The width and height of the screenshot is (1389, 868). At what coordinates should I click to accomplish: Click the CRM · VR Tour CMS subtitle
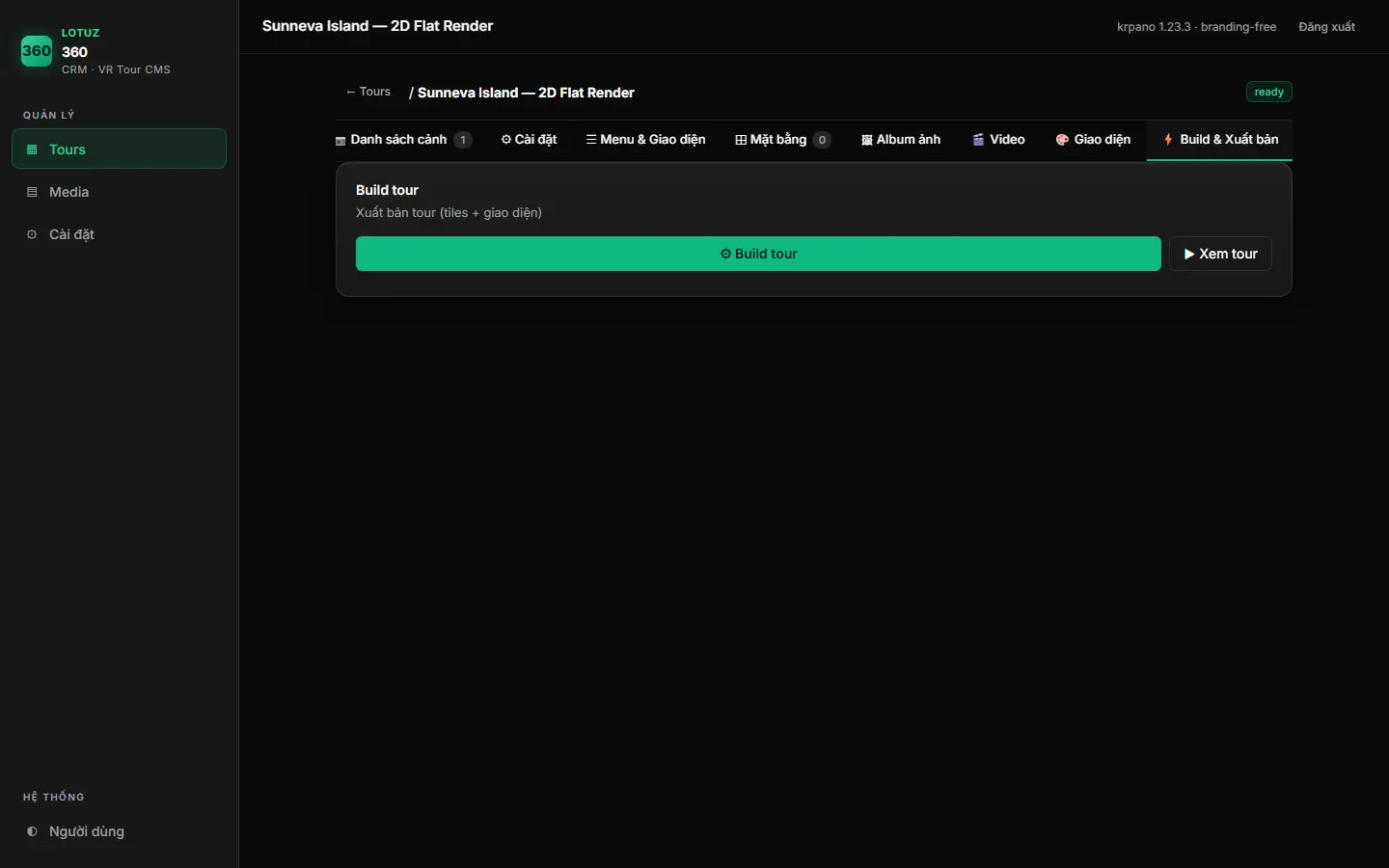116,69
